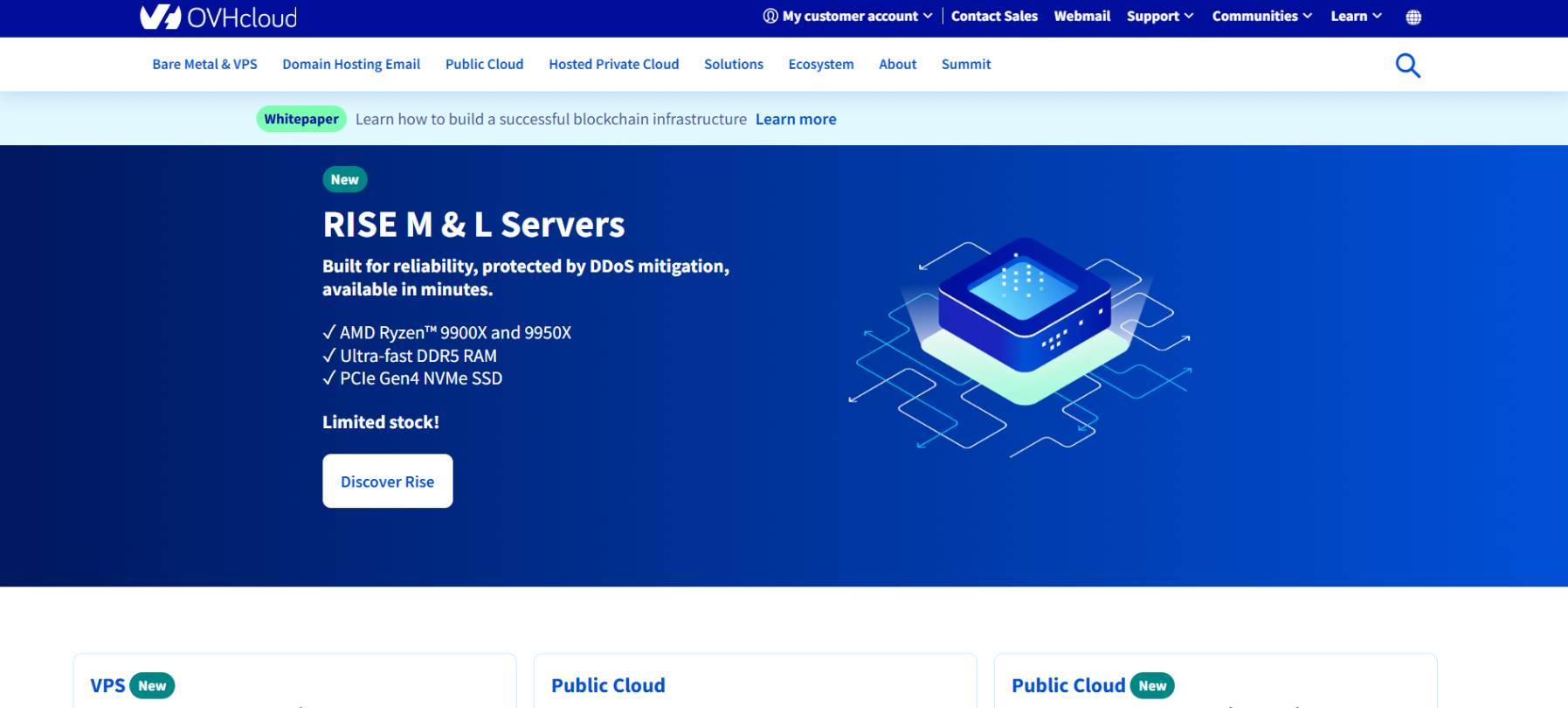The width and height of the screenshot is (1568, 708).
Task: Expand the Support dropdown
Action: pyautogui.click(x=1160, y=16)
